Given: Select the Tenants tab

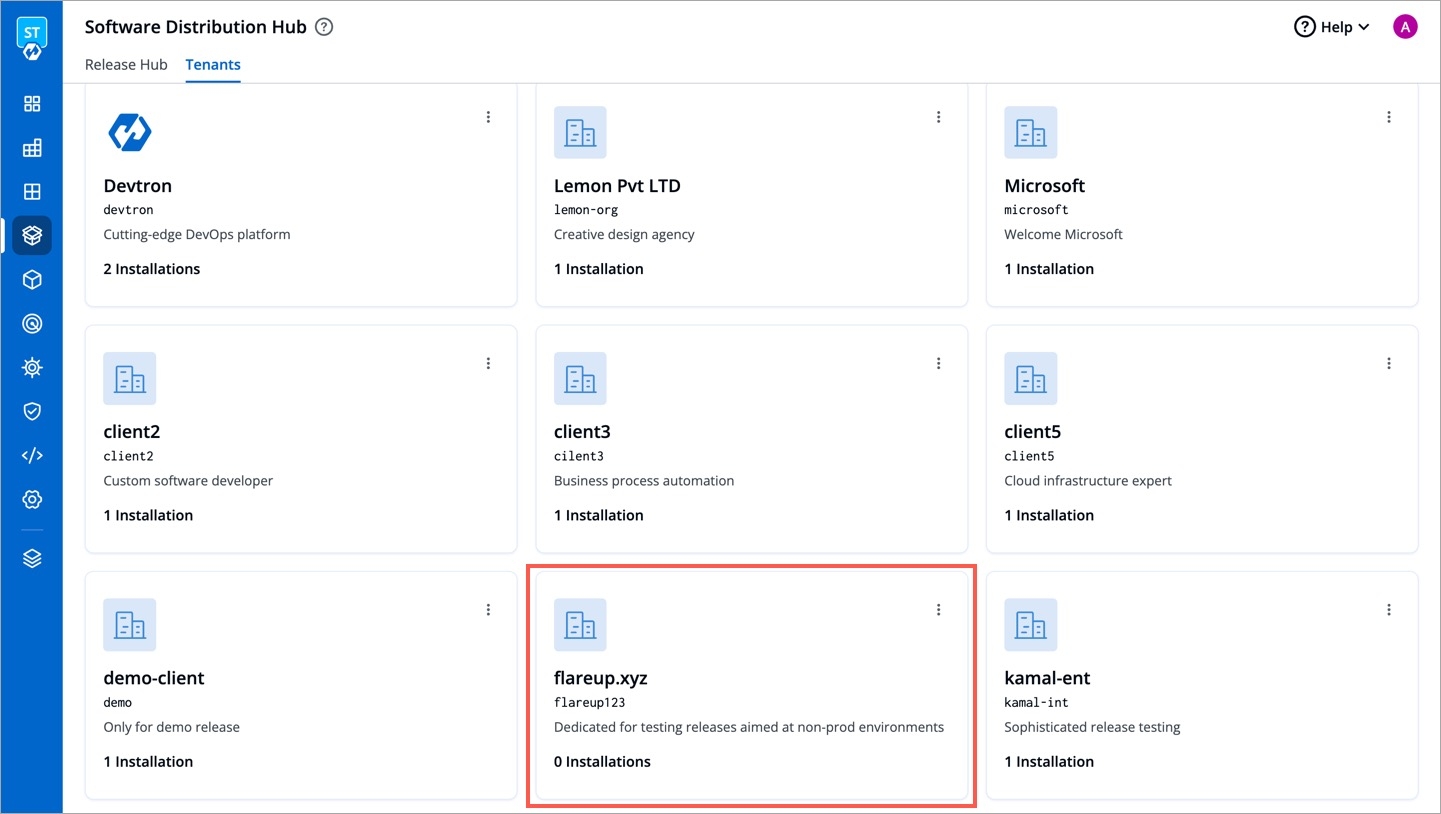Looking at the screenshot, I should coord(213,65).
